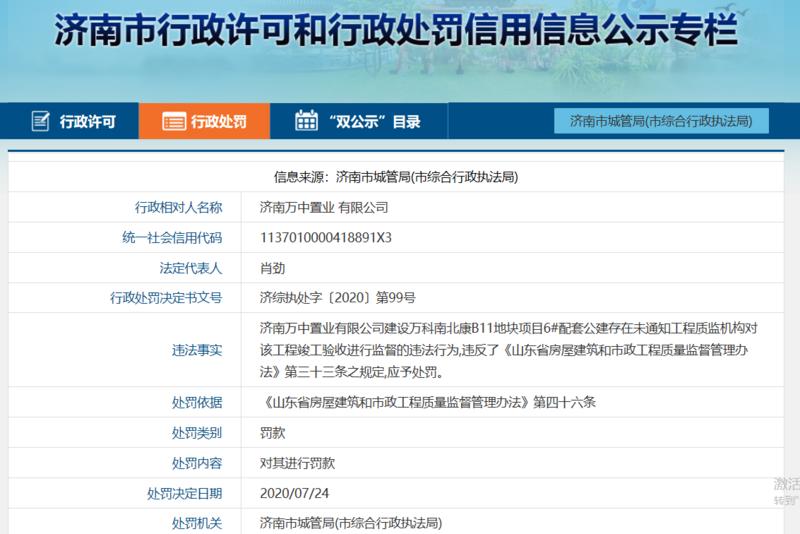Click the 行政处罚决定书文号 label
800x534 pixels.
point(166,298)
